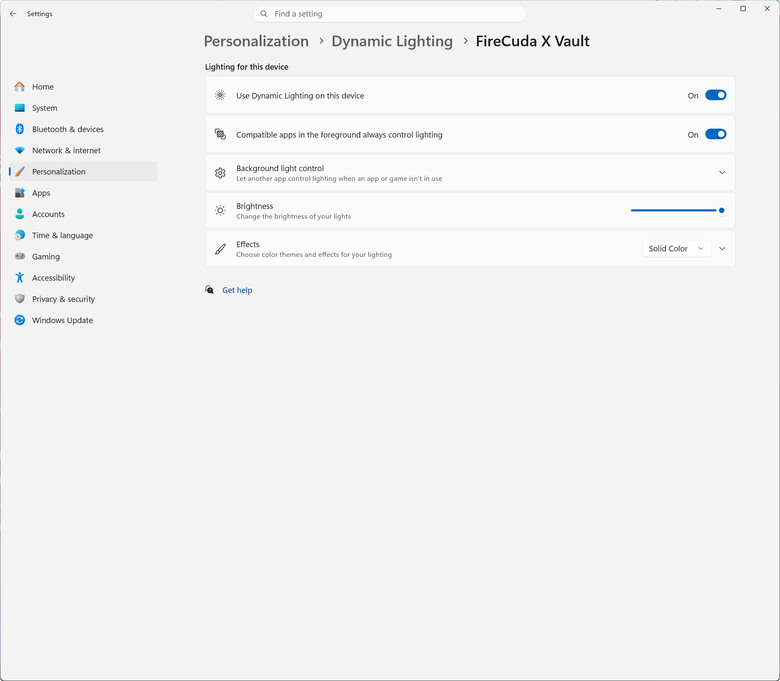Select Network & internet category

(x=83, y=150)
